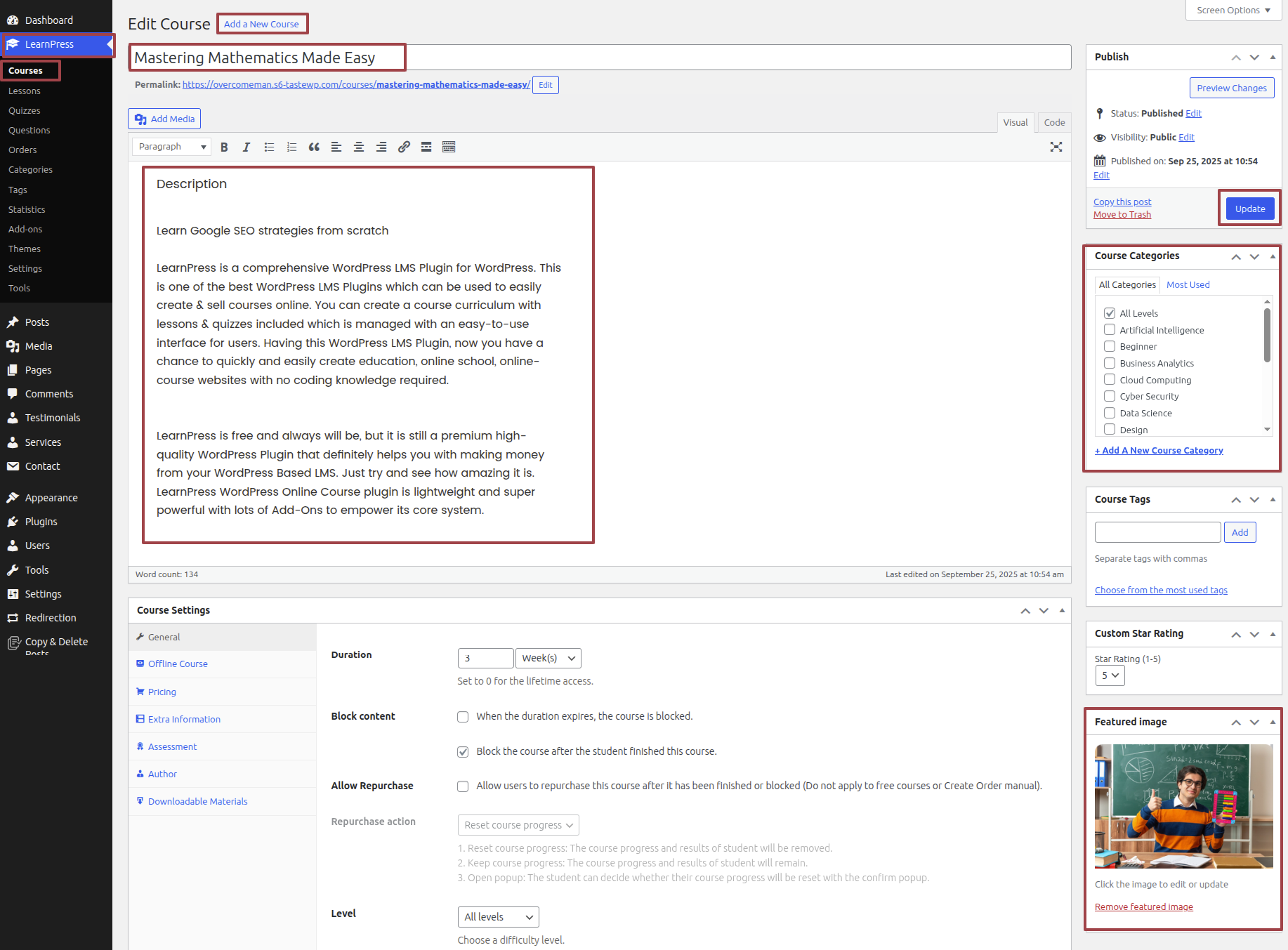
Task: Insert a bulleted list
Action: coord(269,147)
